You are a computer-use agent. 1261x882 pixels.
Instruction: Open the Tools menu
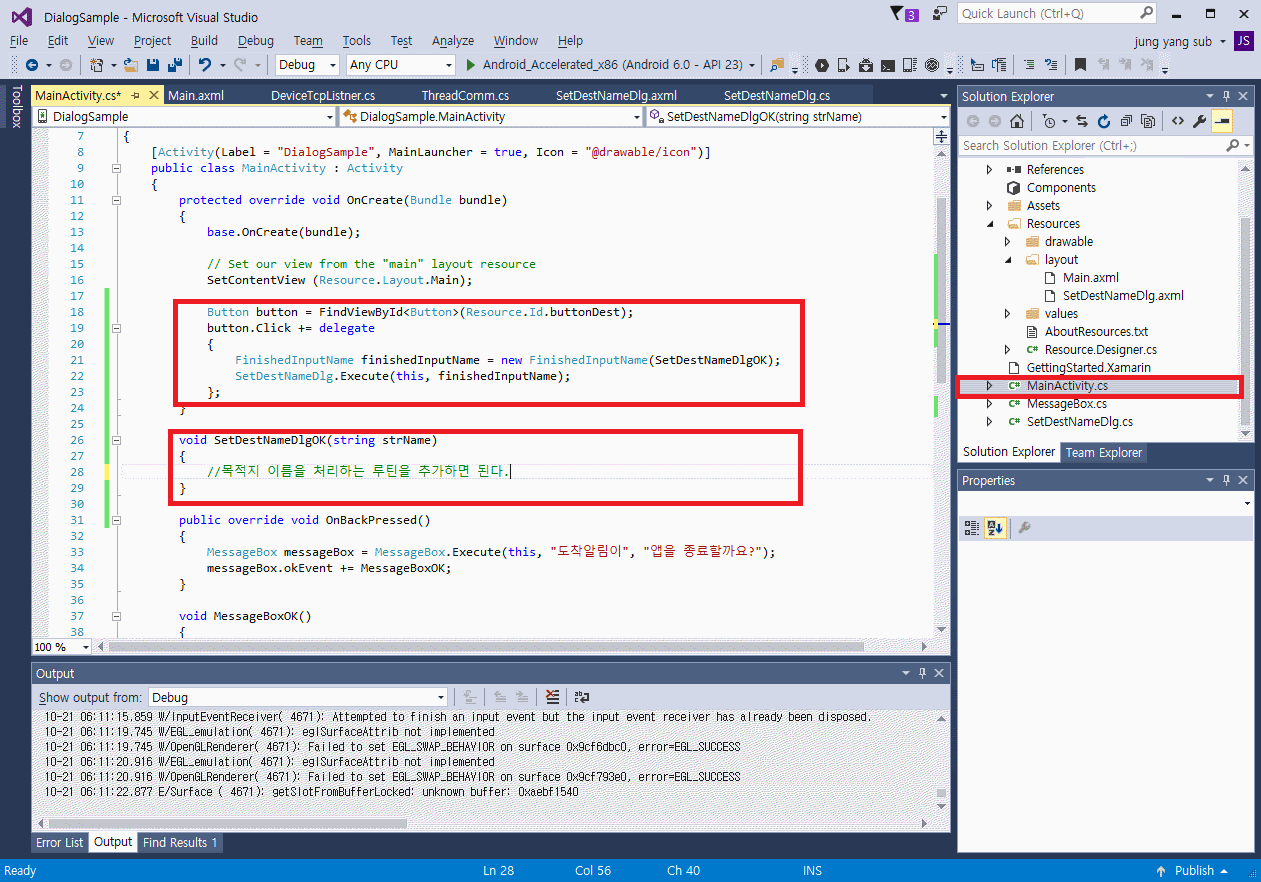(x=356, y=41)
